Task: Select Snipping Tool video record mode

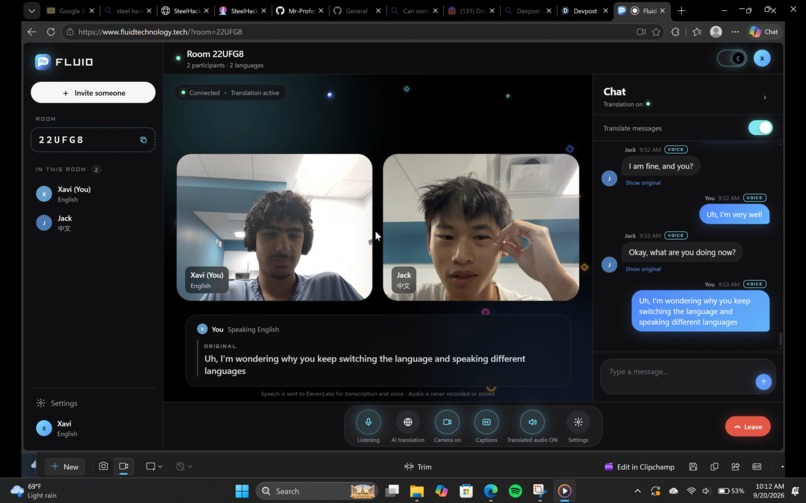Action: pos(123,466)
